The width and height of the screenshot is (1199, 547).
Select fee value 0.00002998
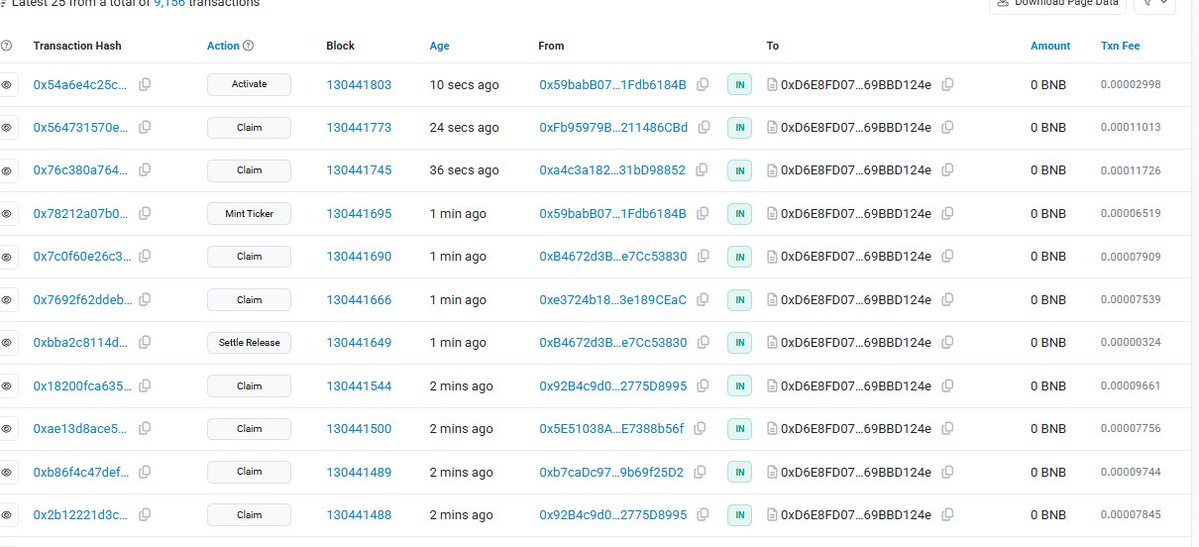(1130, 84)
